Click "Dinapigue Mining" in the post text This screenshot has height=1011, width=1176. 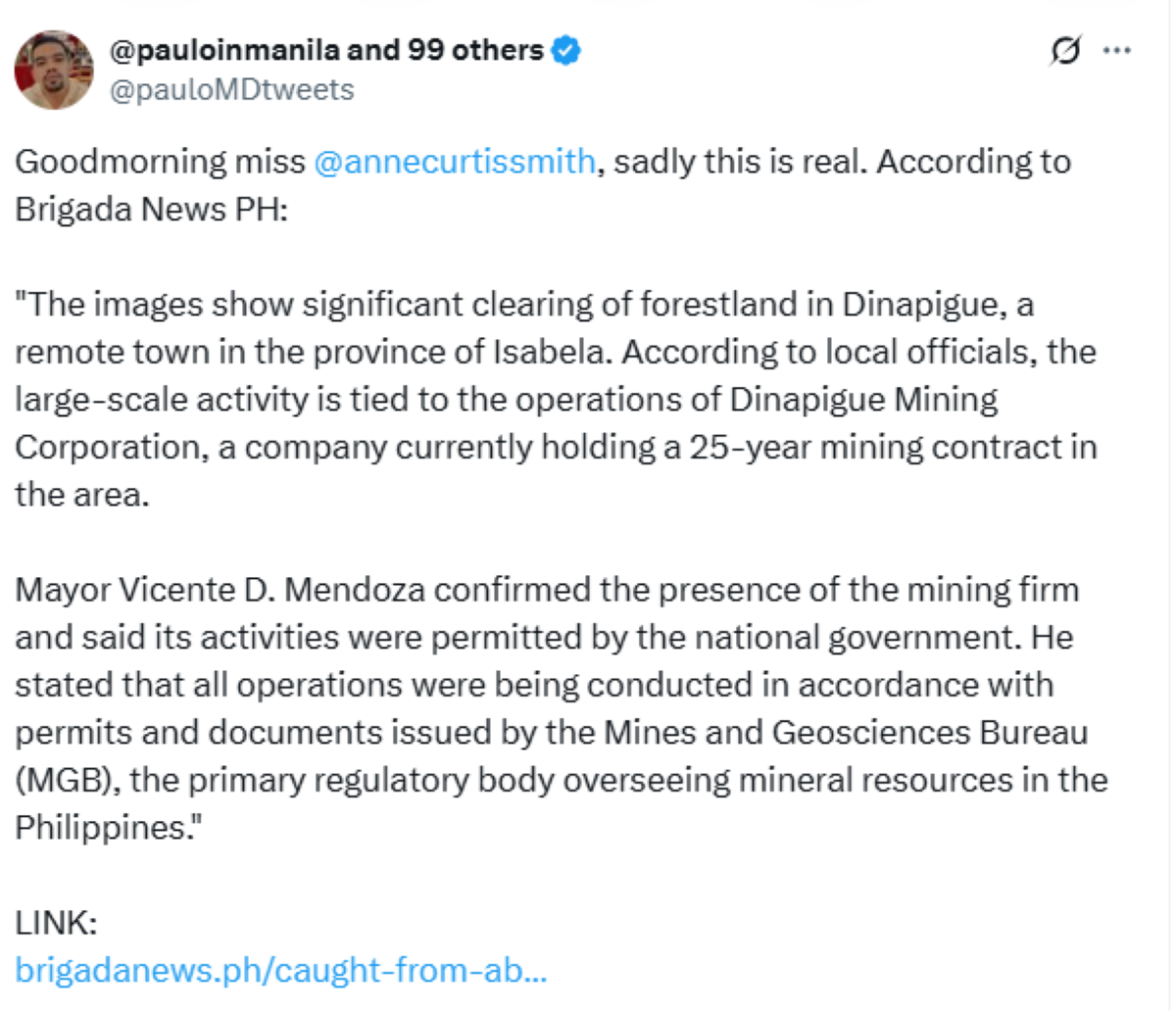click(x=863, y=399)
